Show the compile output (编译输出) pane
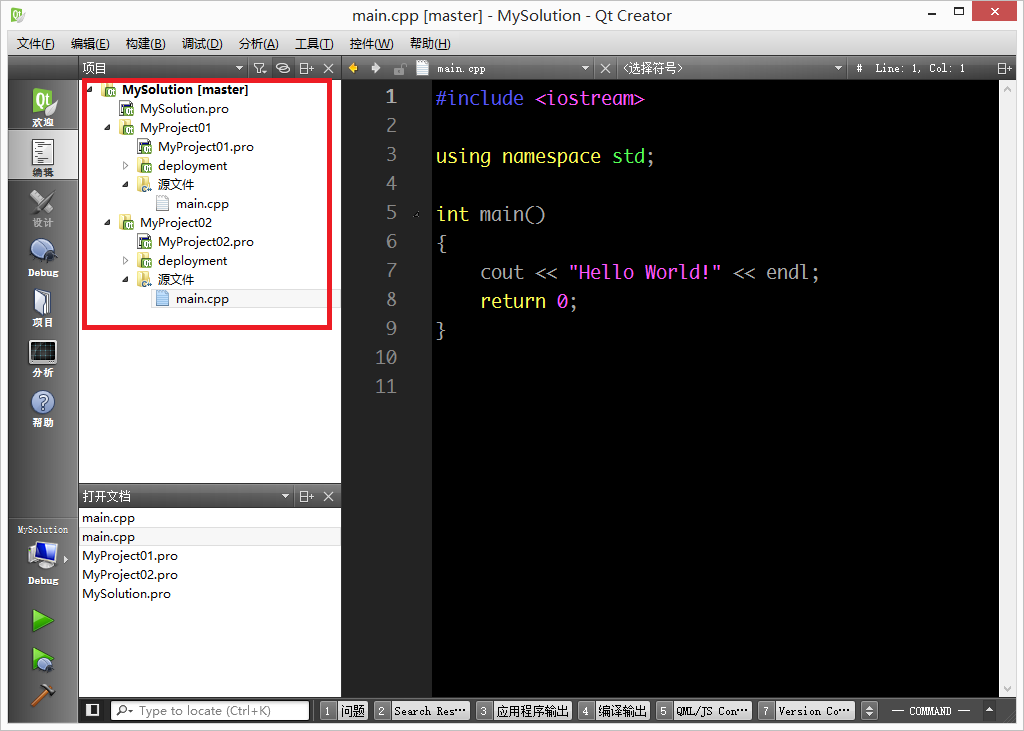This screenshot has height=731, width=1024. click(x=614, y=711)
